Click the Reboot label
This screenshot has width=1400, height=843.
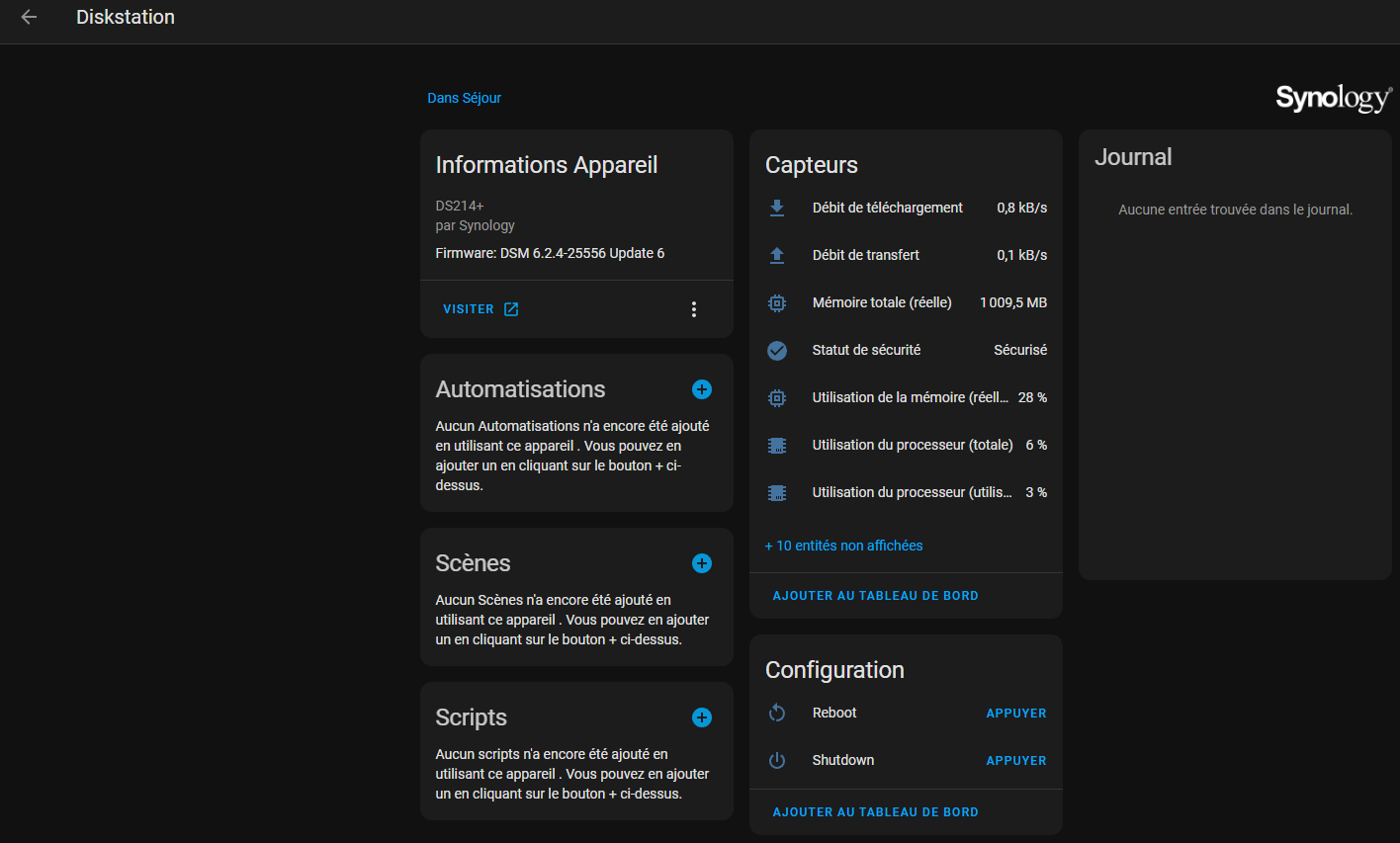[x=834, y=713]
